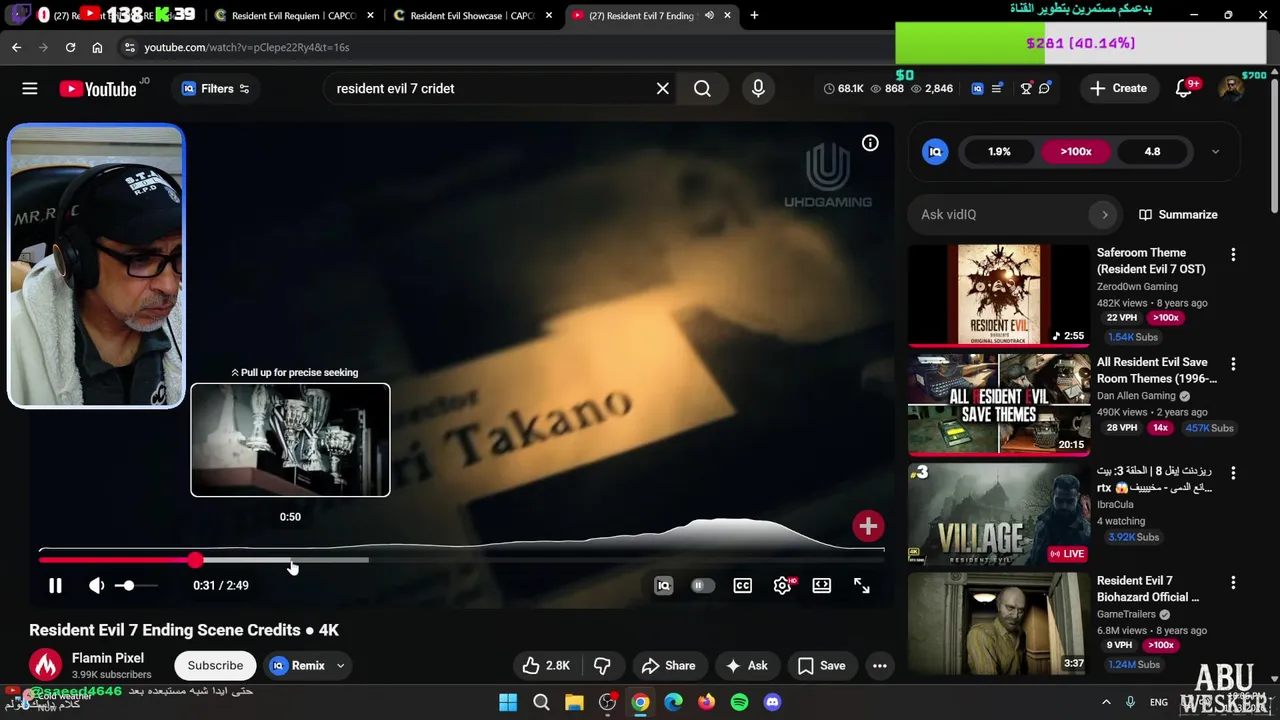This screenshot has width=1280, height=720.
Task: Open Flamin Pixel channel avatar
Action: pos(45,665)
